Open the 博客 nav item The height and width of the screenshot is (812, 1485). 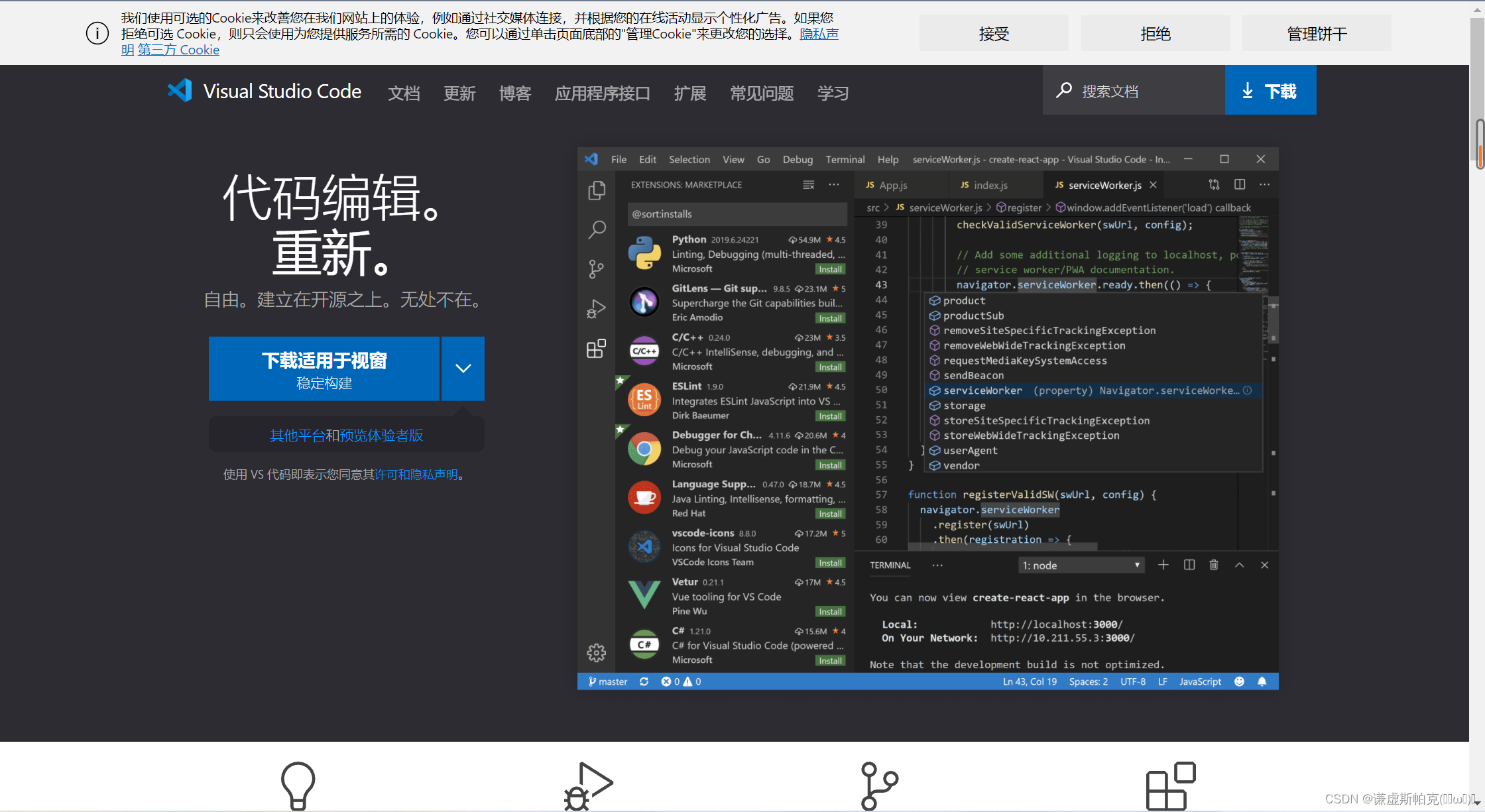coord(515,93)
